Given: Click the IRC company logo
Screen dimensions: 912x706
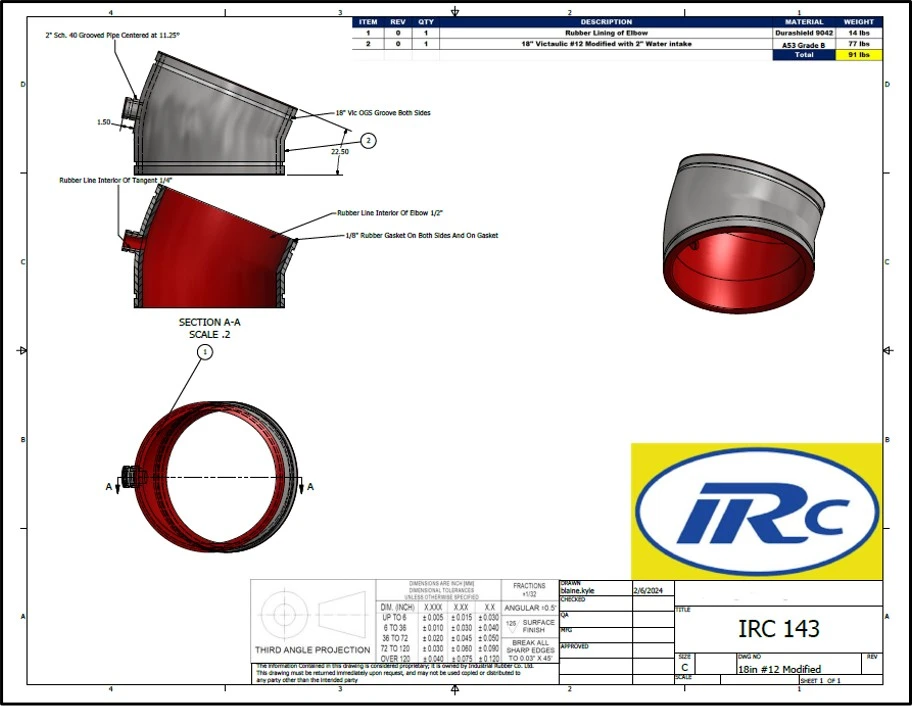Looking at the screenshot, I should pos(756,511).
